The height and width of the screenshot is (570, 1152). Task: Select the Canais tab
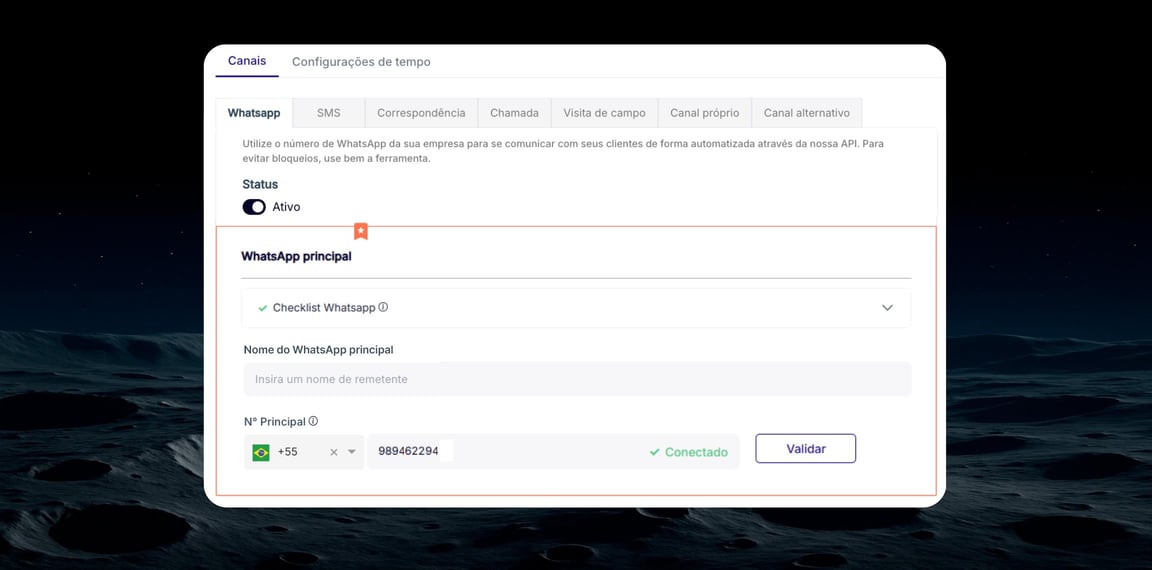[247, 61]
